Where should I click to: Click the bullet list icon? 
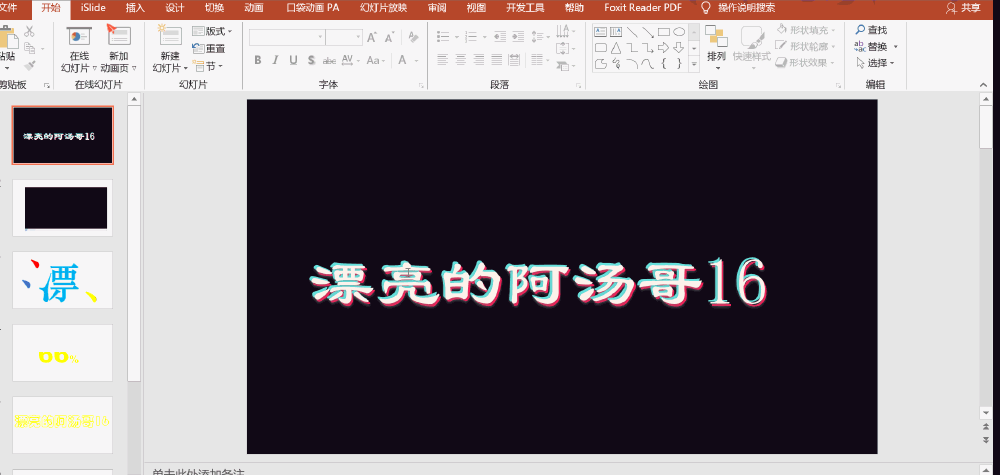[x=443, y=36]
